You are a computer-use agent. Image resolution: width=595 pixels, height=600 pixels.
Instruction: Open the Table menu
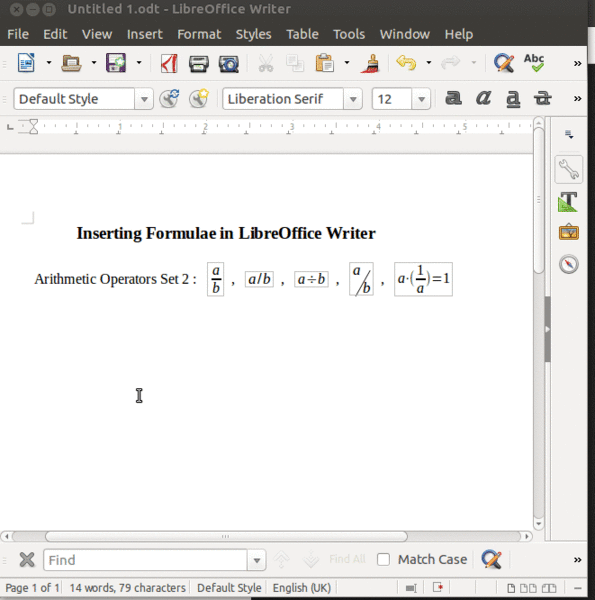(x=302, y=34)
